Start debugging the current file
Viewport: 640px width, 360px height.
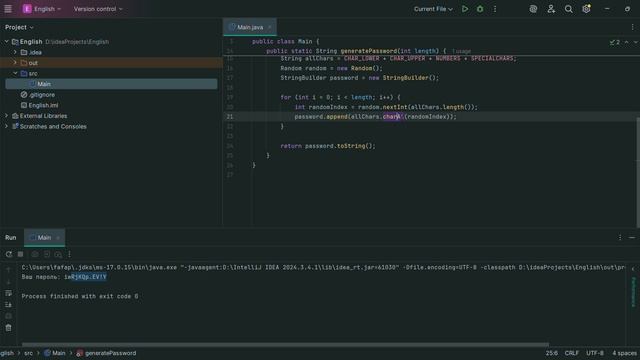pos(480,9)
